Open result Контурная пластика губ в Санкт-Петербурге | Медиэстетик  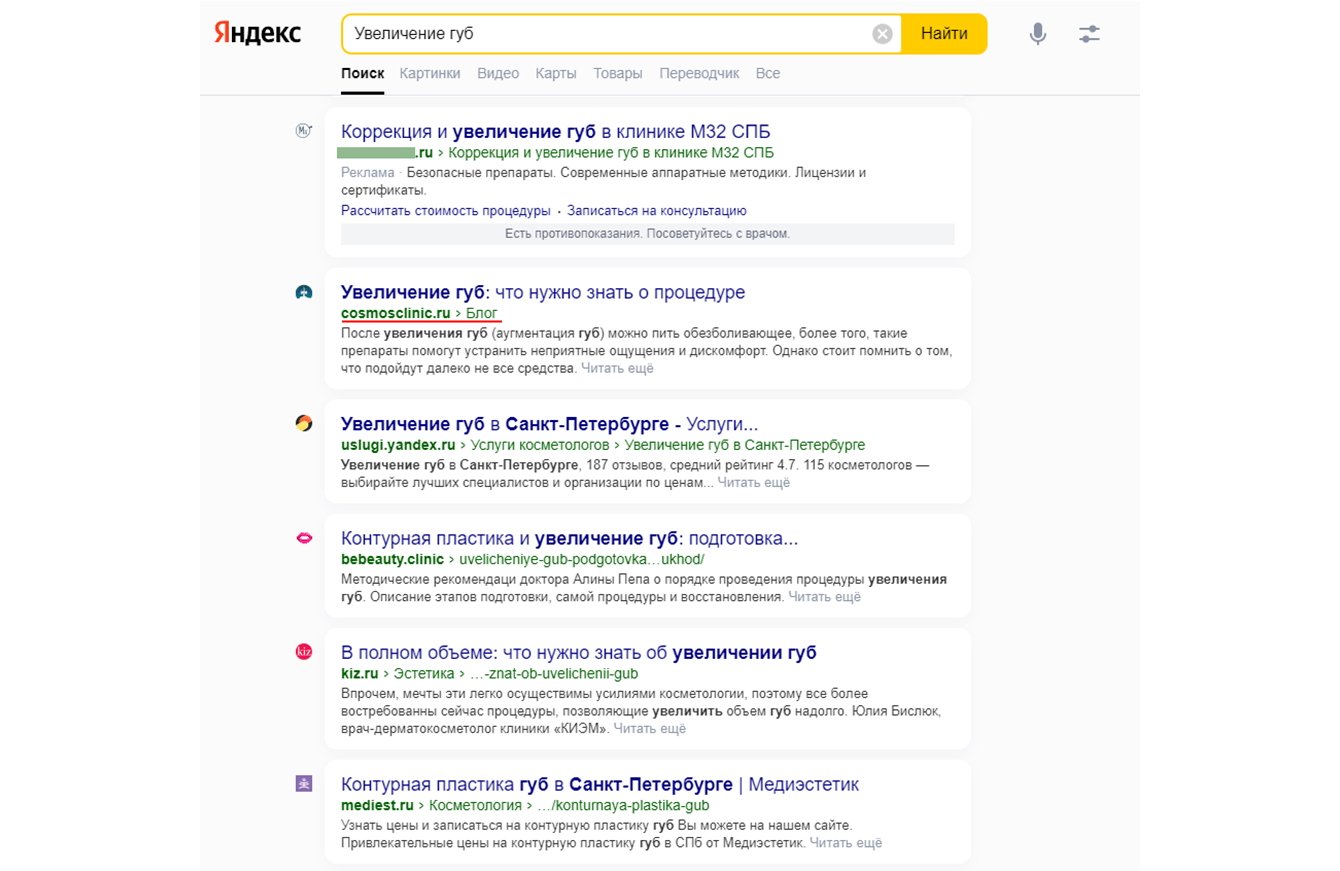coord(600,784)
